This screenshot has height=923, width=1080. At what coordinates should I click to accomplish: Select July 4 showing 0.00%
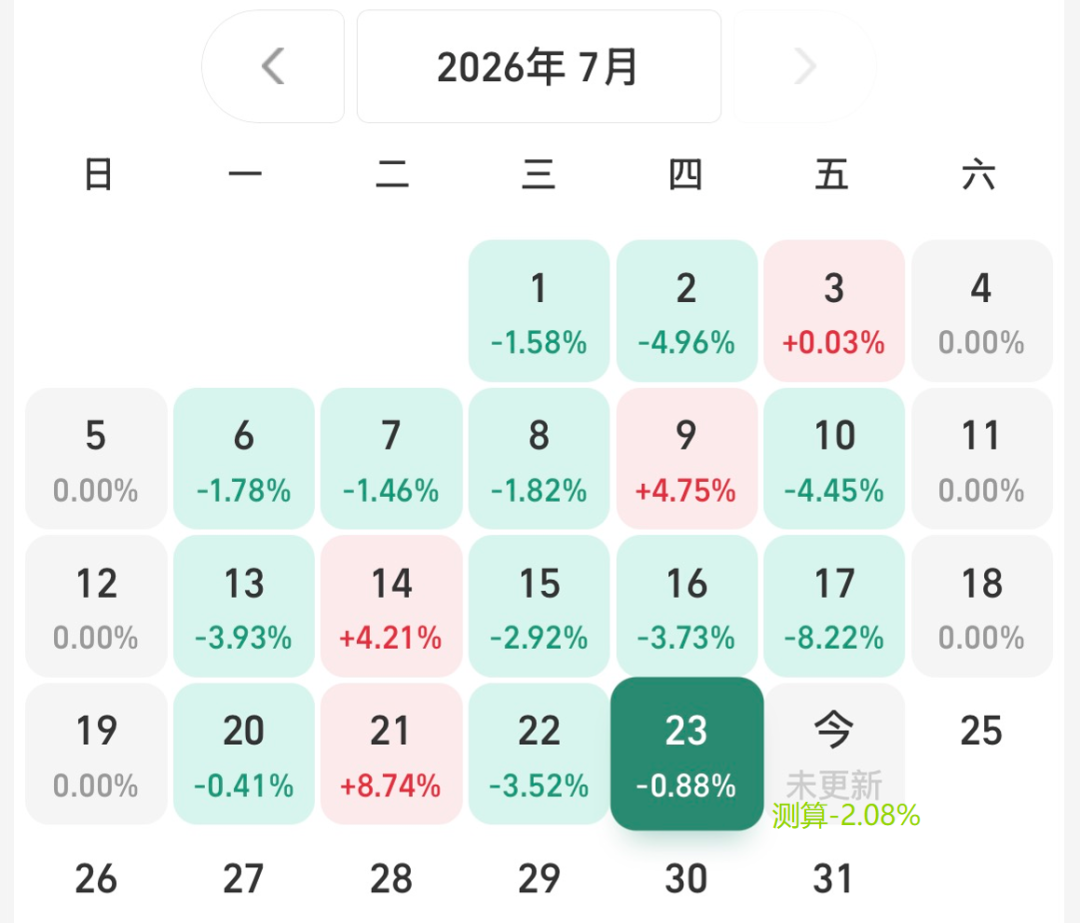[x=982, y=311]
